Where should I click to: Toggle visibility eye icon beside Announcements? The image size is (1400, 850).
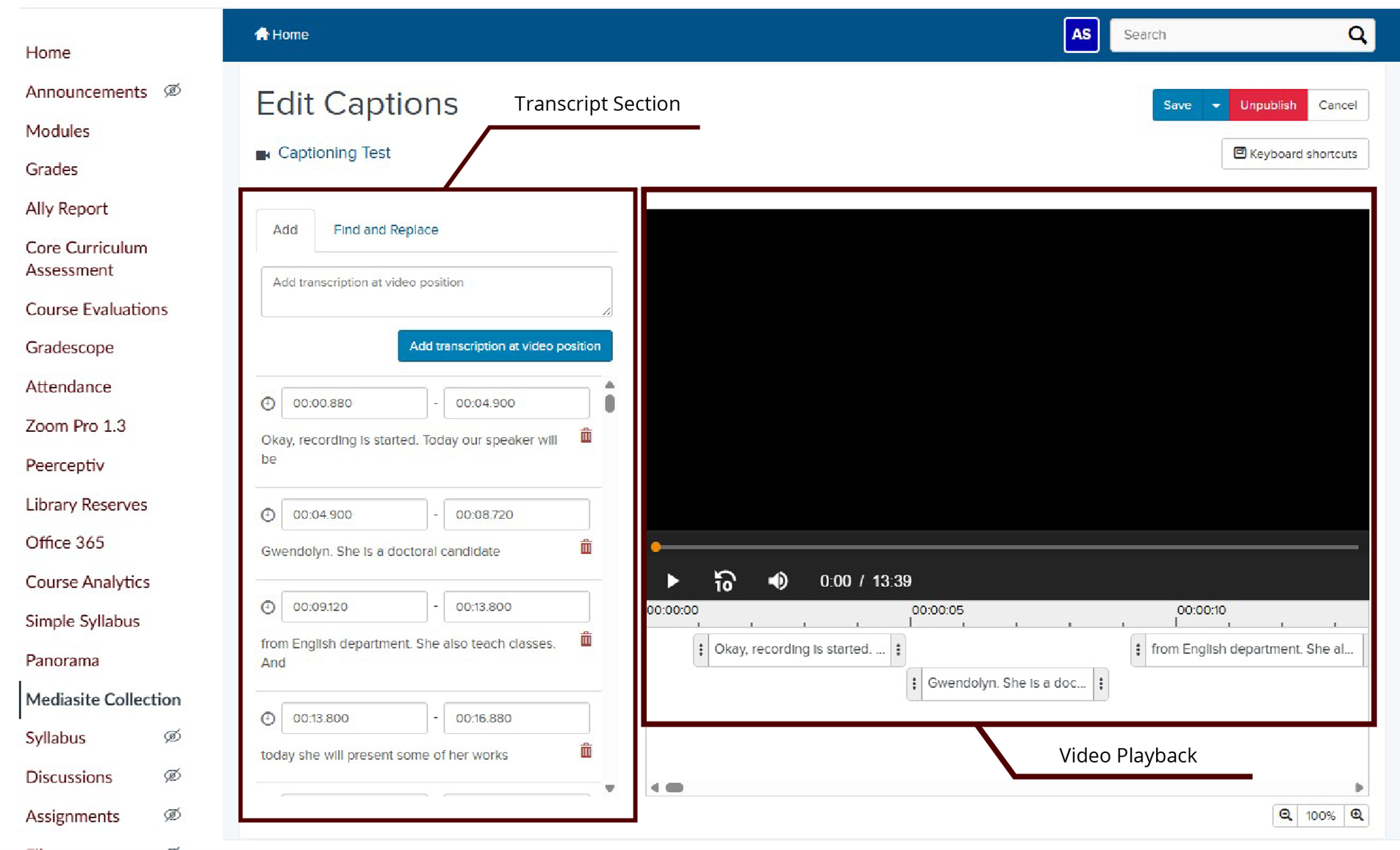172,91
